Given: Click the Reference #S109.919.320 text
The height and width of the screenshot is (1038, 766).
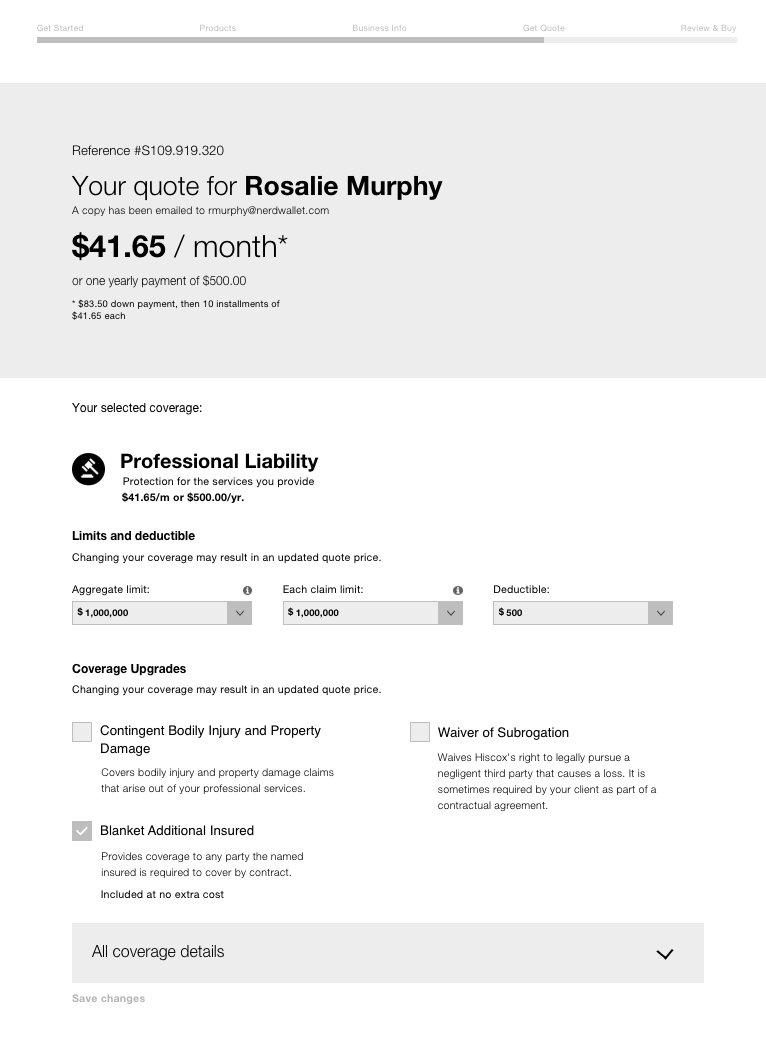Looking at the screenshot, I should click(148, 151).
